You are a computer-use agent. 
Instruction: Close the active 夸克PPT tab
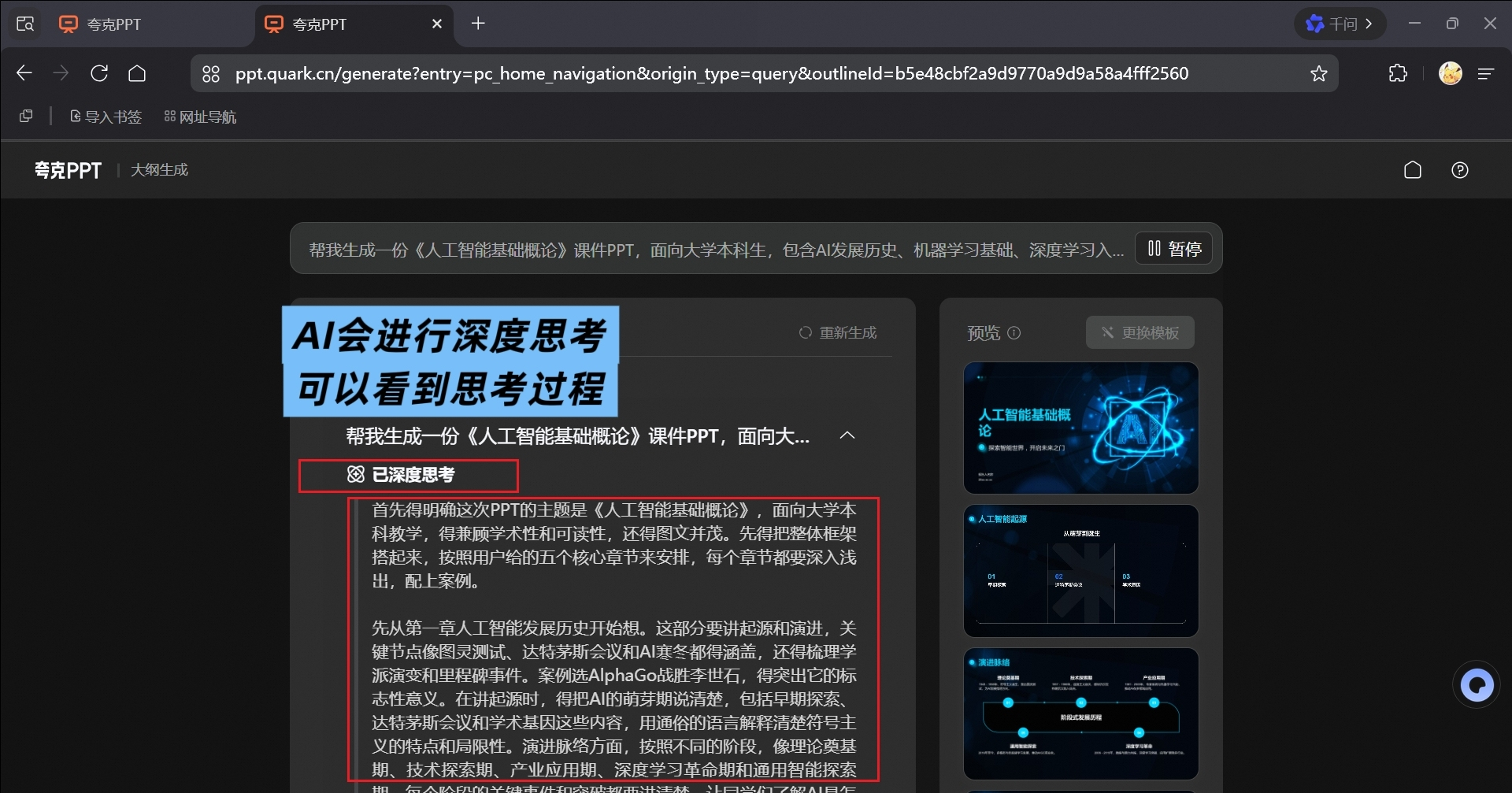[437, 24]
